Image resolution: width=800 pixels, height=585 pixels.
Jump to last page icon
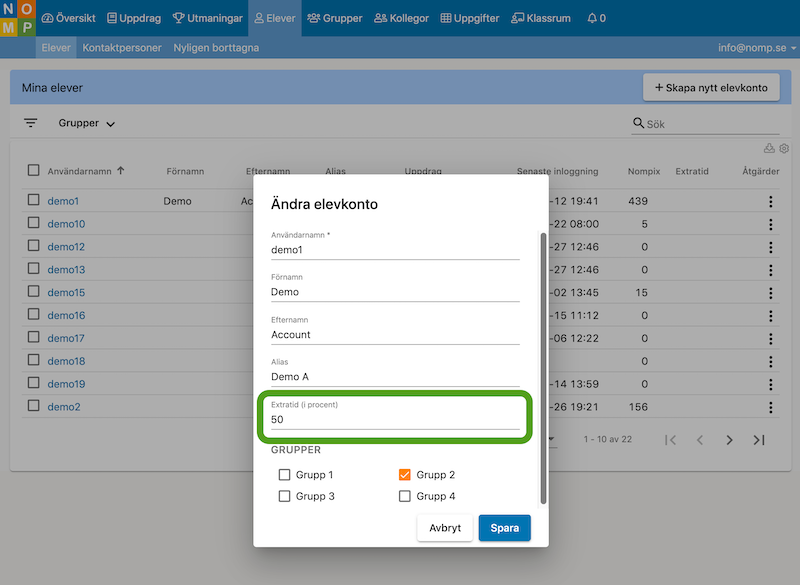click(x=759, y=440)
